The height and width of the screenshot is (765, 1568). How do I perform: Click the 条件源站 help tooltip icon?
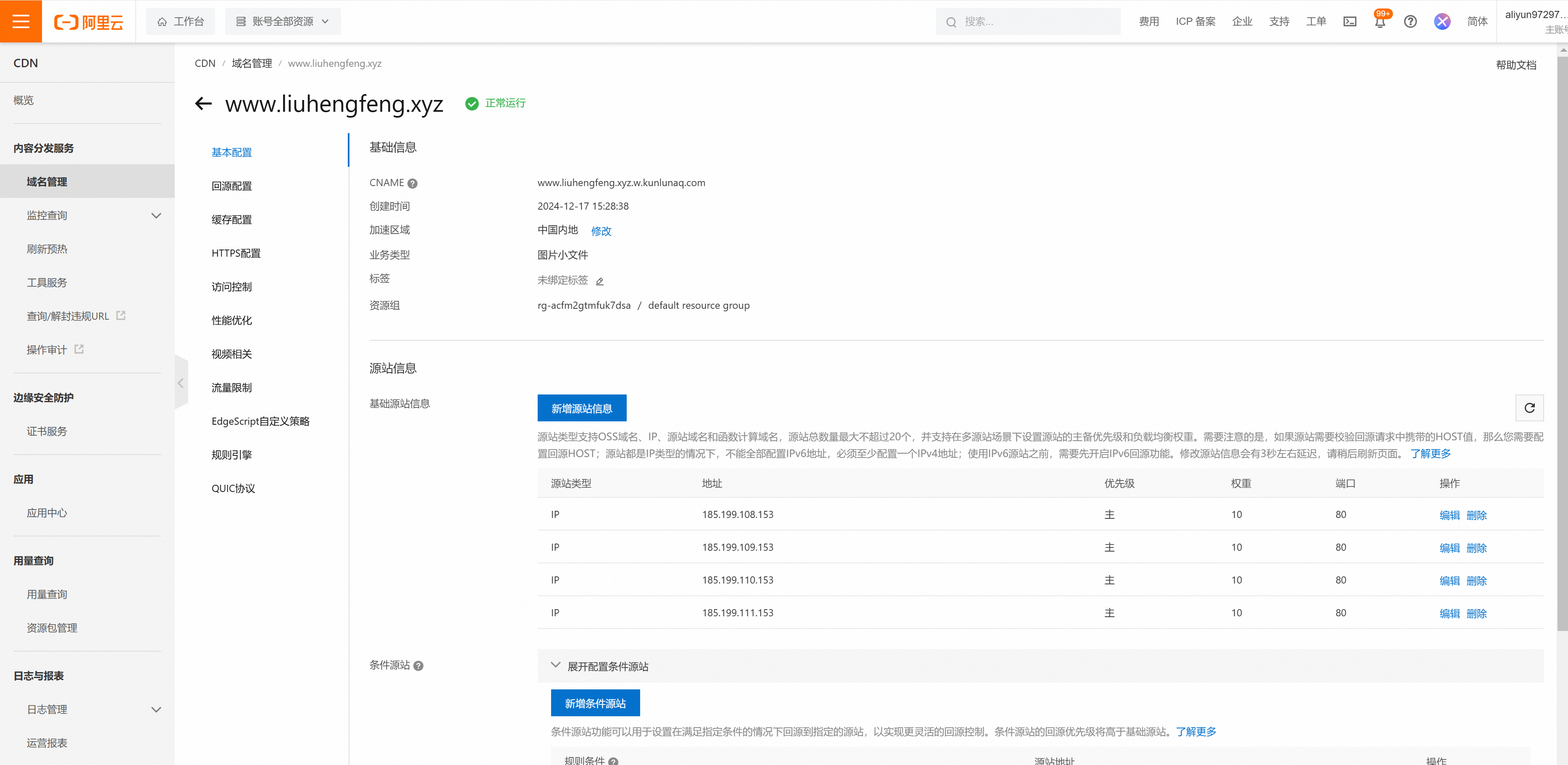418,666
